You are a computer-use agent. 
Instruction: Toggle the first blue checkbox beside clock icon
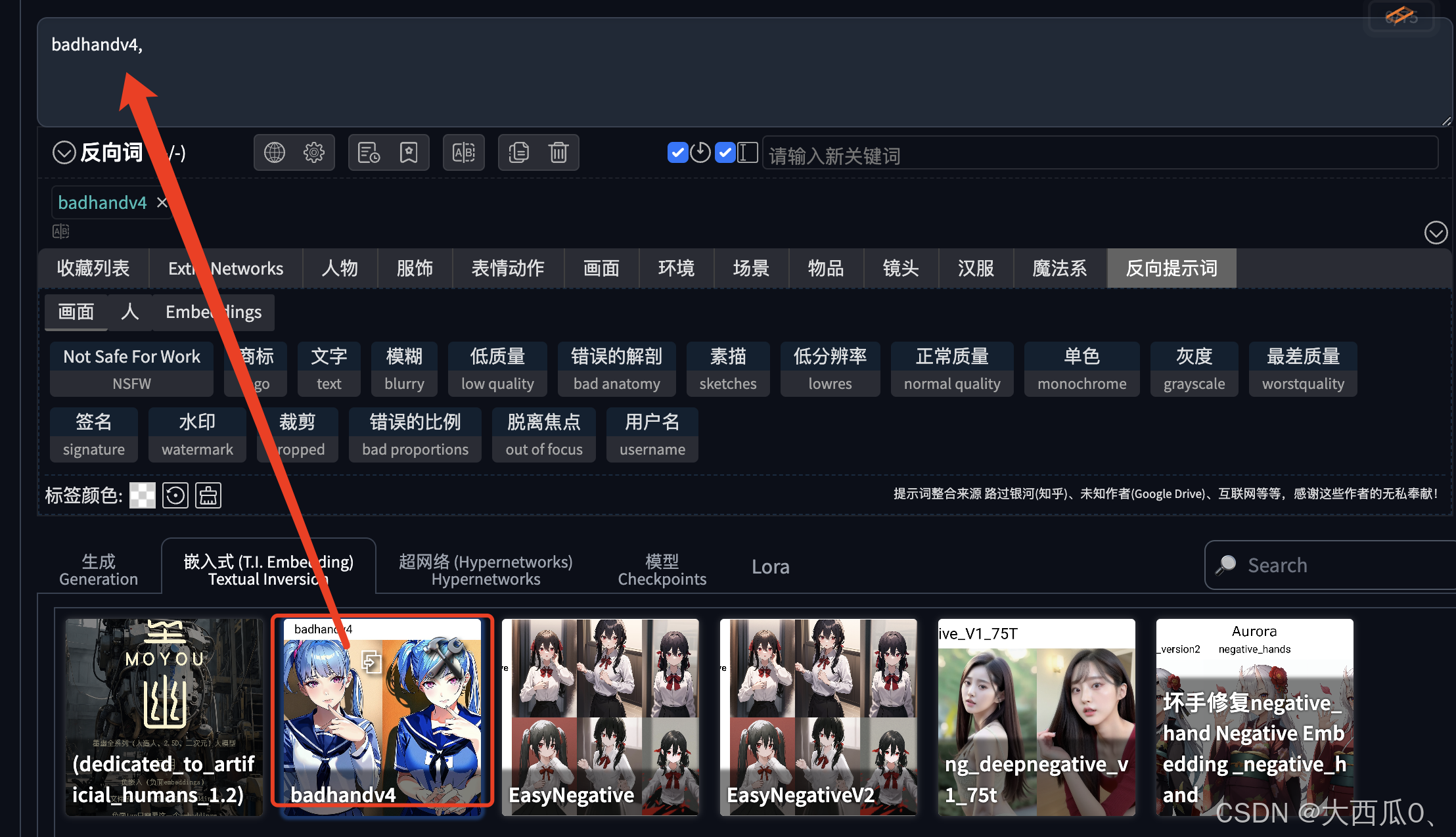pos(677,152)
